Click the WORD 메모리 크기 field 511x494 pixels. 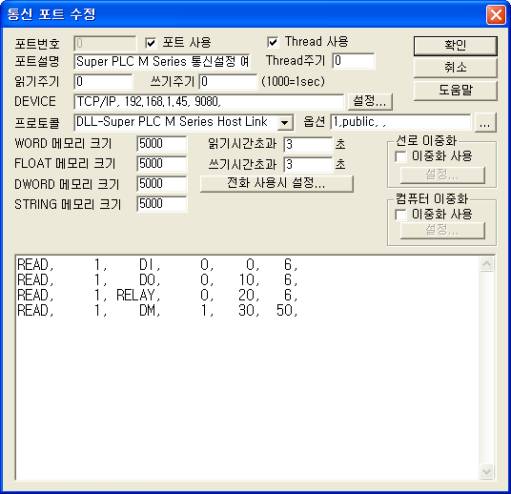click(162, 144)
